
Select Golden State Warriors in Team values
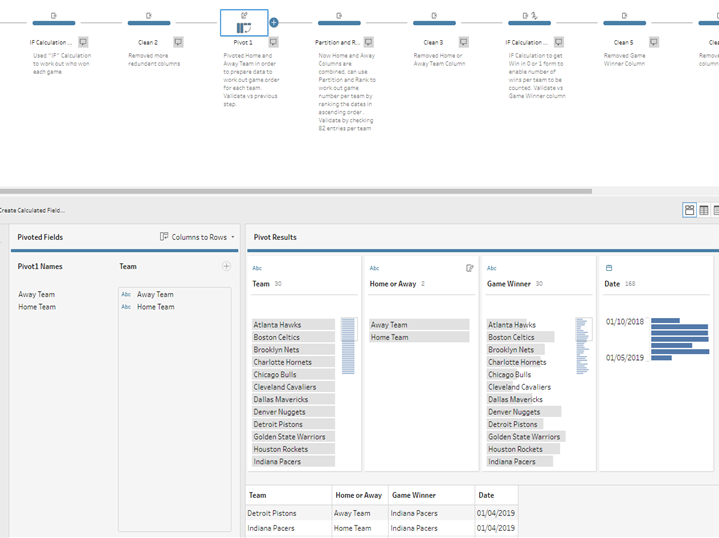click(x=293, y=437)
